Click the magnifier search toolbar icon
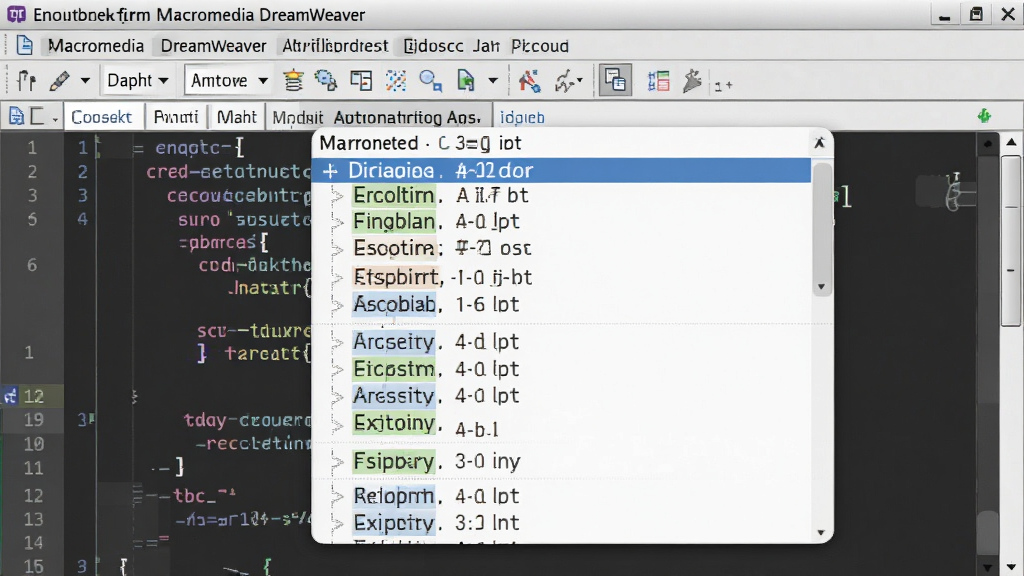The height and width of the screenshot is (576, 1024). tap(430, 81)
